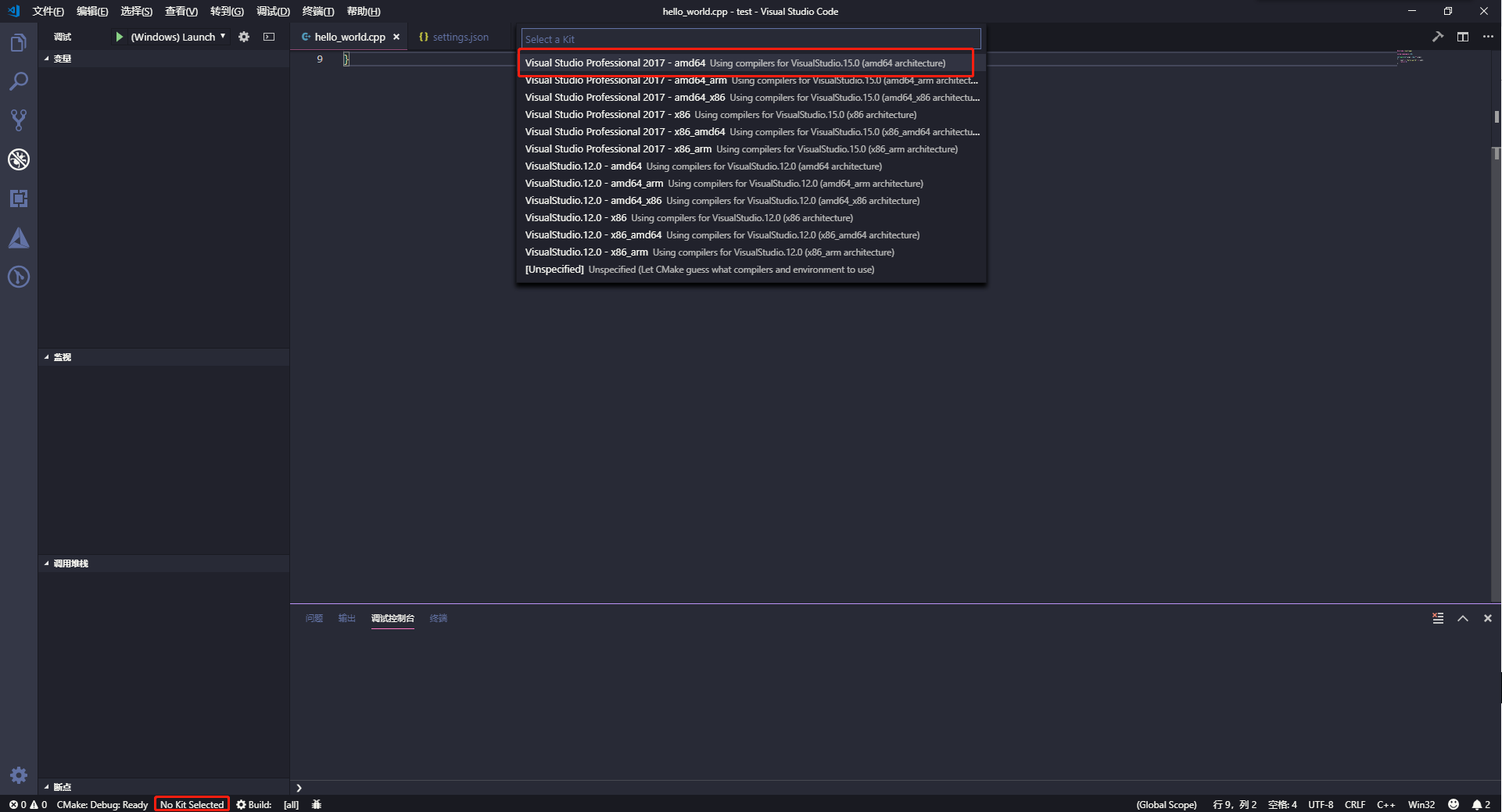Collapse the 变量 section
Screen dimensions: 1502x812
164,59
